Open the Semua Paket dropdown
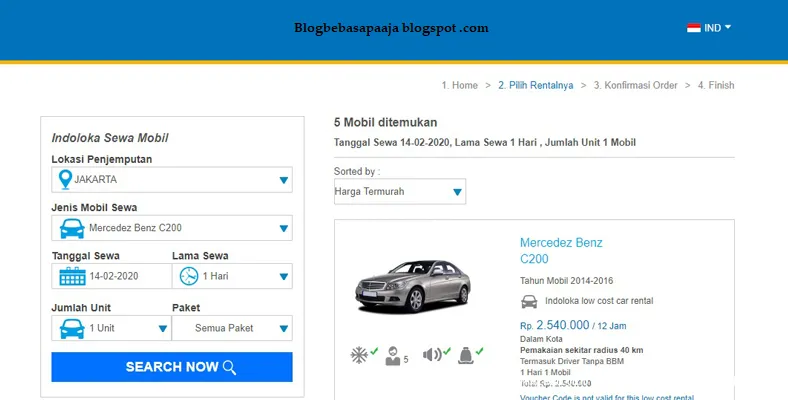 coord(232,328)
